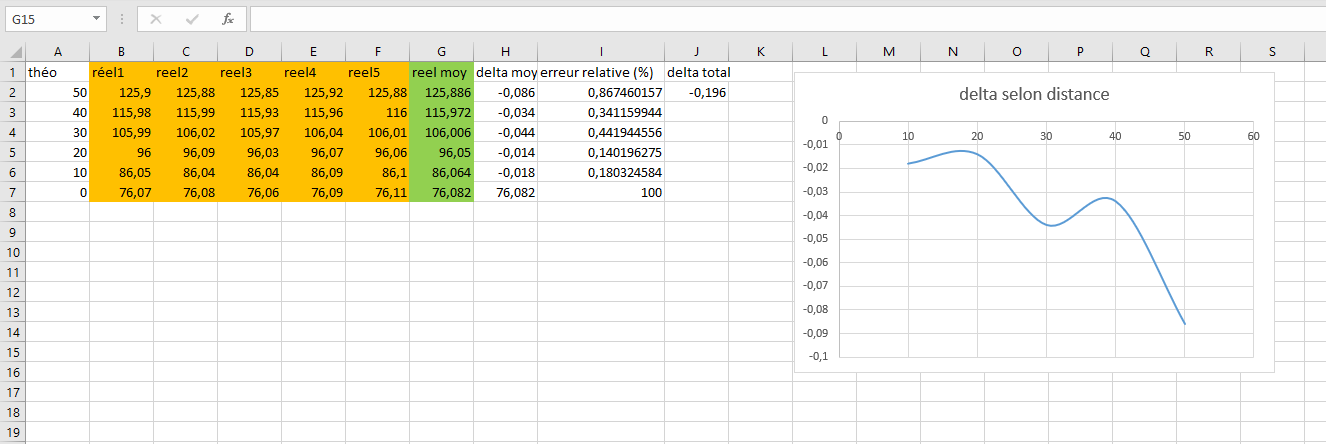Select the cell with value 106,006
This screenshot has width=1326, height=444.
441,132
